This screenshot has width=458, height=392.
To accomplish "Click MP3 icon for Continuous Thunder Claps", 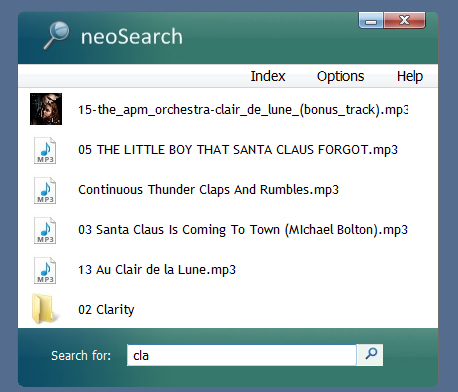I will (45, 190).
